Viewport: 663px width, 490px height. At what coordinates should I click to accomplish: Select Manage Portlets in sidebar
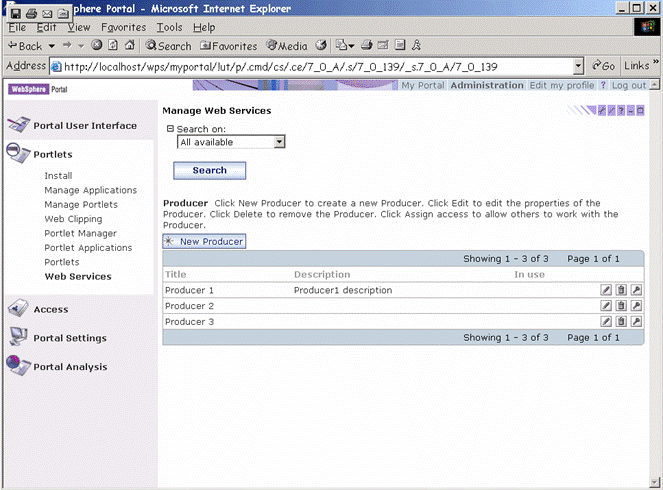(x=81, y=205)
